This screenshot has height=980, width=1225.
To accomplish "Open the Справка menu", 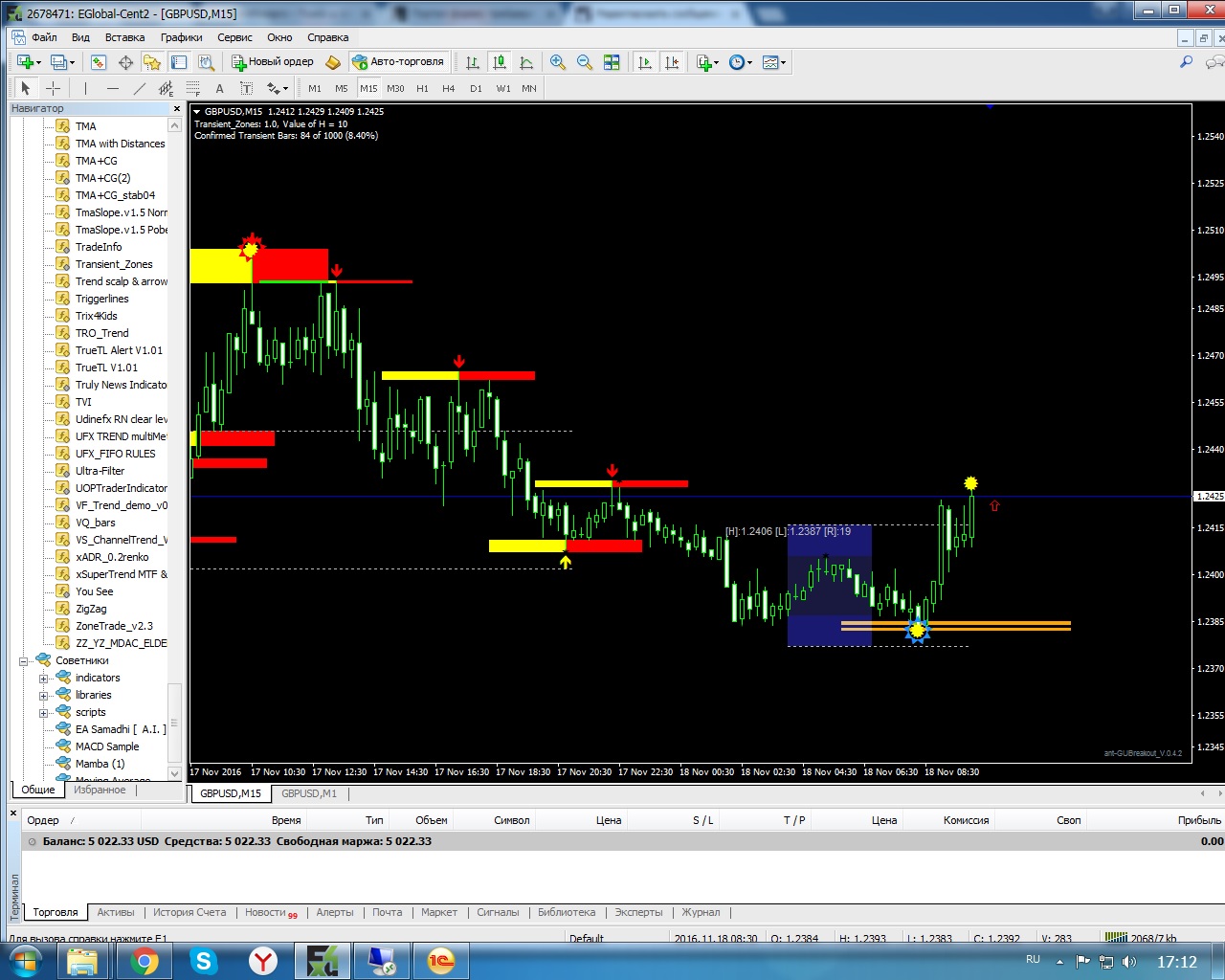I will (x=328, y=37).
